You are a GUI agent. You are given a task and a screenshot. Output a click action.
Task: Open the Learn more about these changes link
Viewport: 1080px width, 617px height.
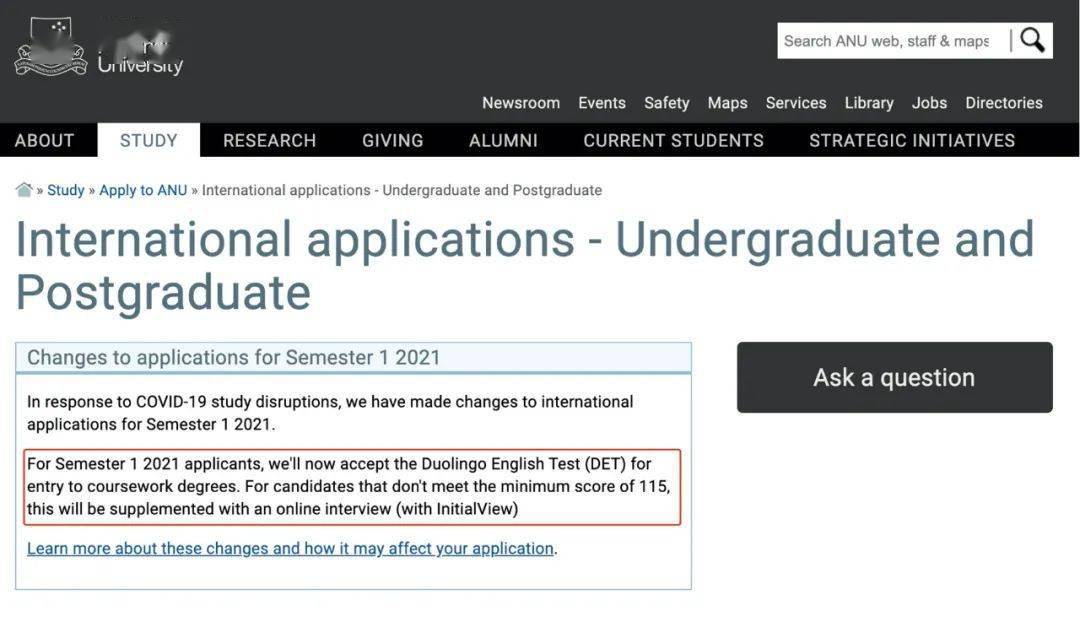click(x=290, y=548)
